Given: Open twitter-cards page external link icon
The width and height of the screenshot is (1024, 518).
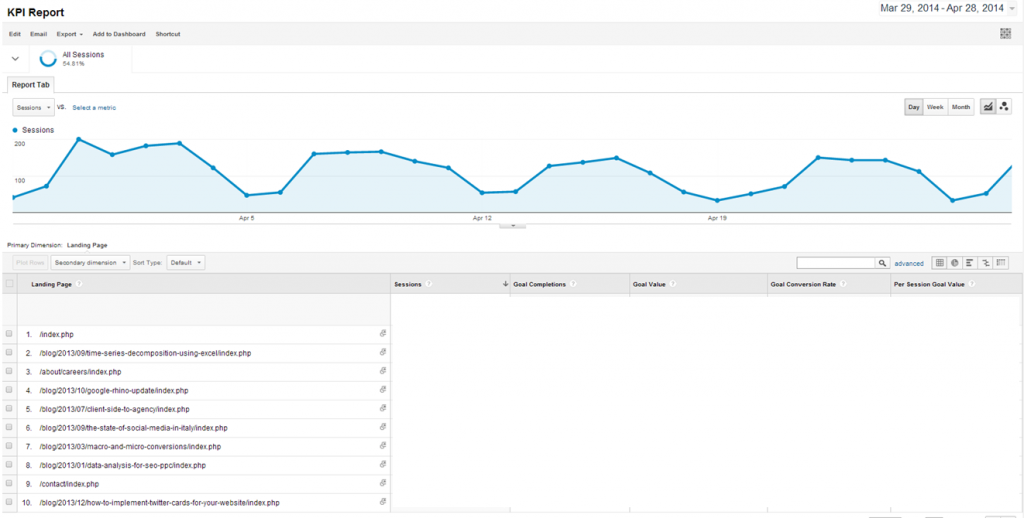Looking at the screenshot, I should point(383,502).
